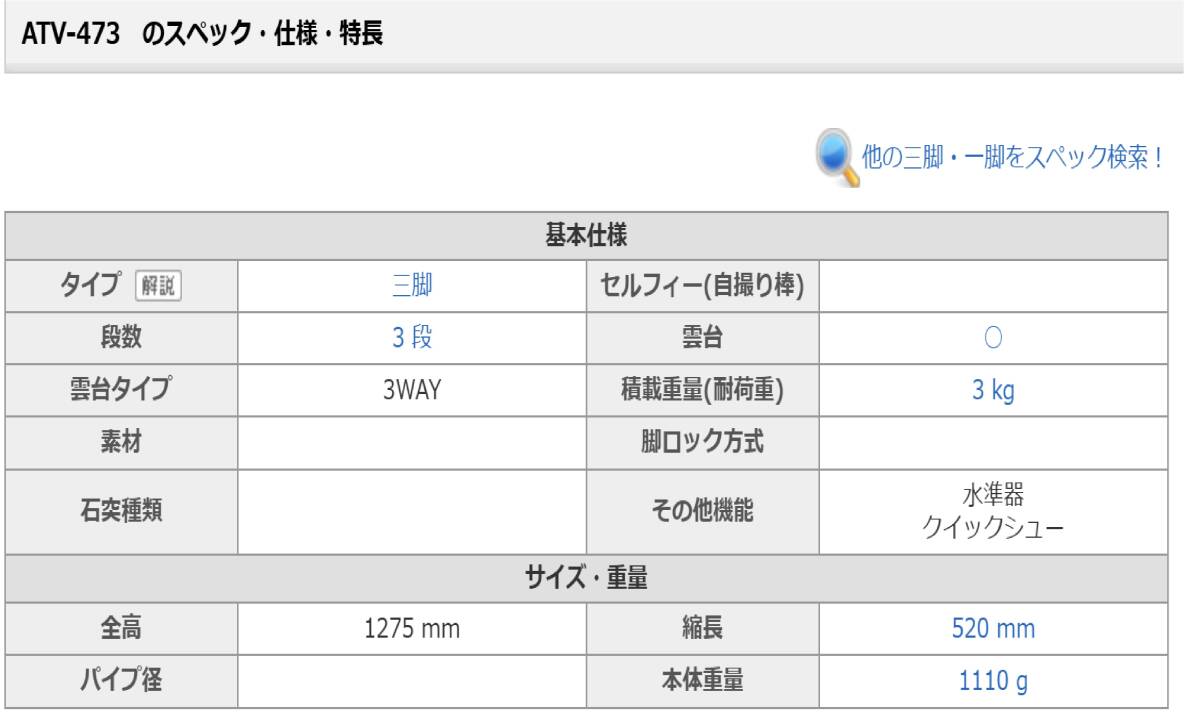Select the 520 mm folded length link

[x=993, y=629]
